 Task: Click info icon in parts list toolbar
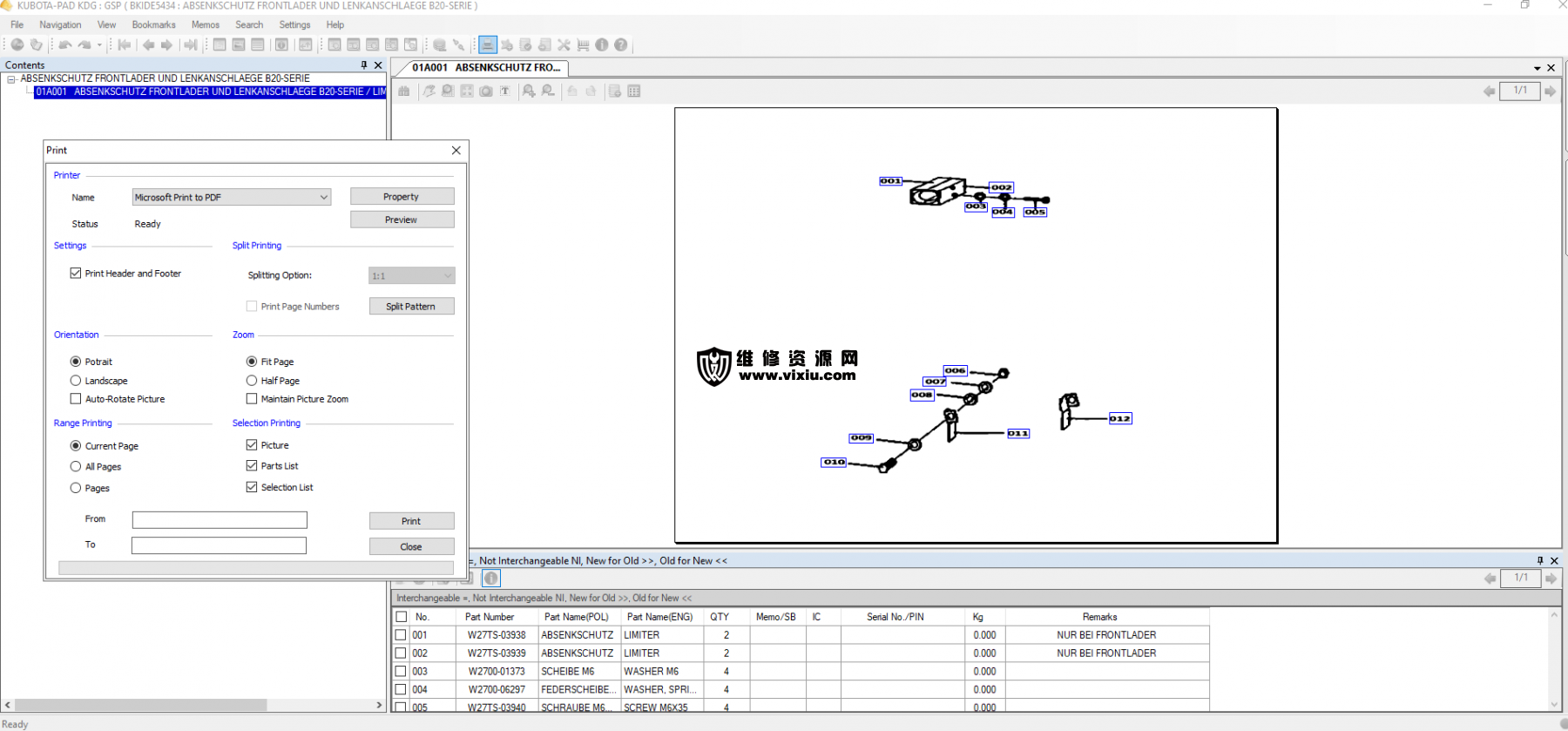[491, 579]
